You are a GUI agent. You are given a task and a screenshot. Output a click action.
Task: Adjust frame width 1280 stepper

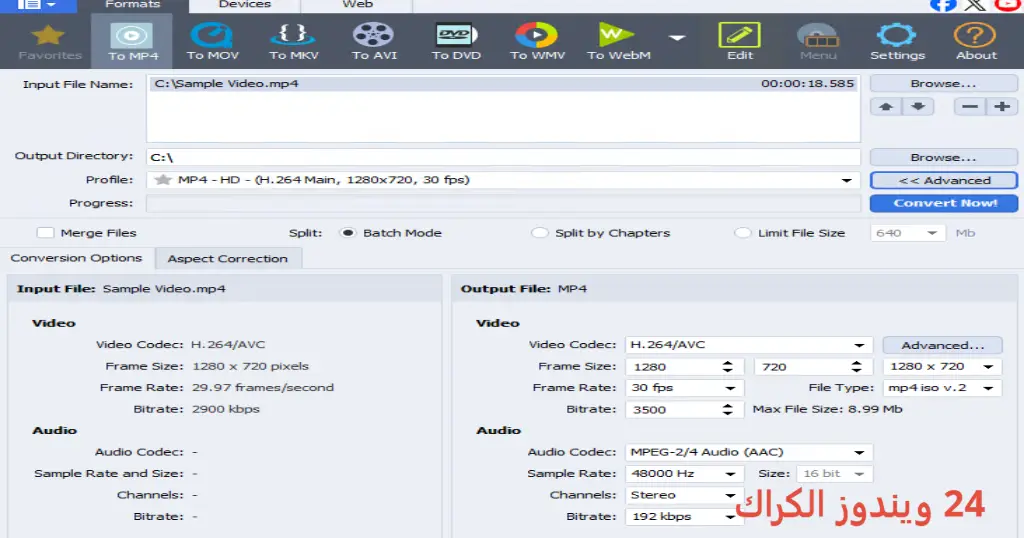coord(728,367)
